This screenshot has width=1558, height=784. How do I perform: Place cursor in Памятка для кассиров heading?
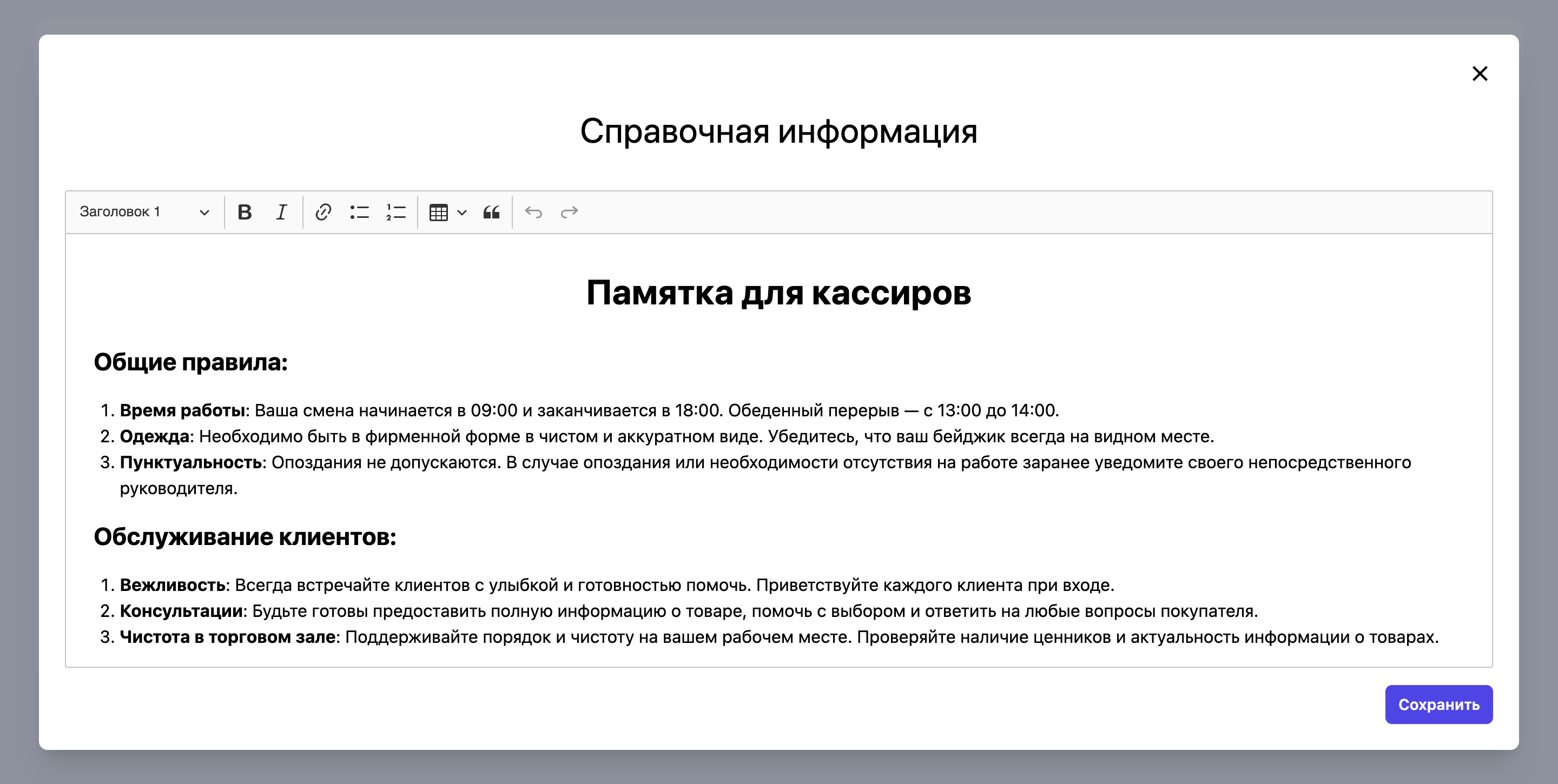coord(778,293)
